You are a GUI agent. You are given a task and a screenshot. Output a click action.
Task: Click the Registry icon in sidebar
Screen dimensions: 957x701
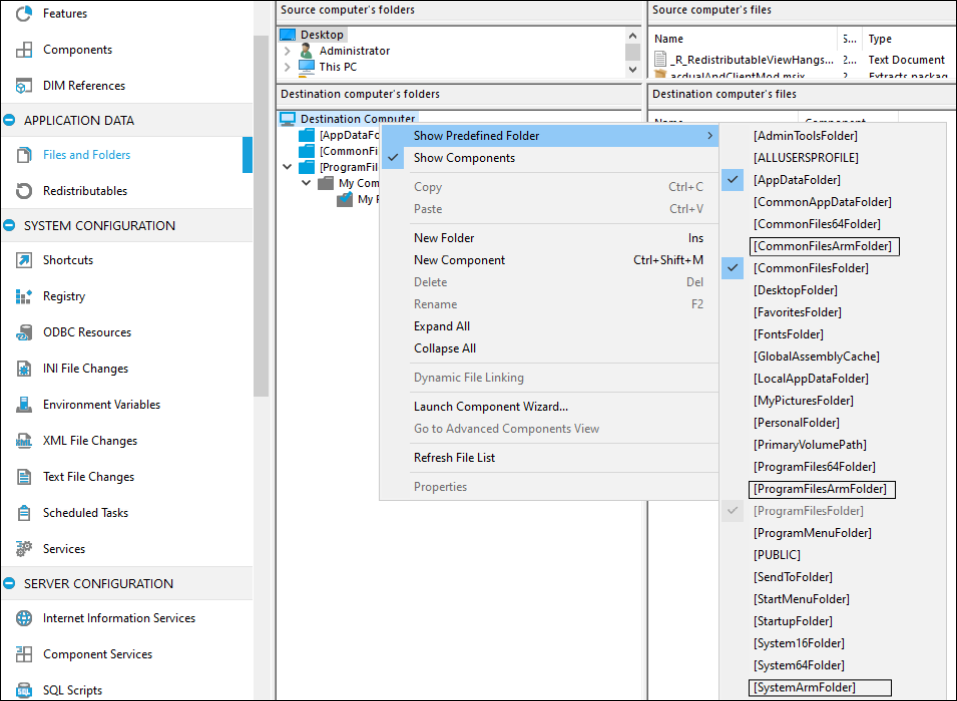(x=24, y=296)
